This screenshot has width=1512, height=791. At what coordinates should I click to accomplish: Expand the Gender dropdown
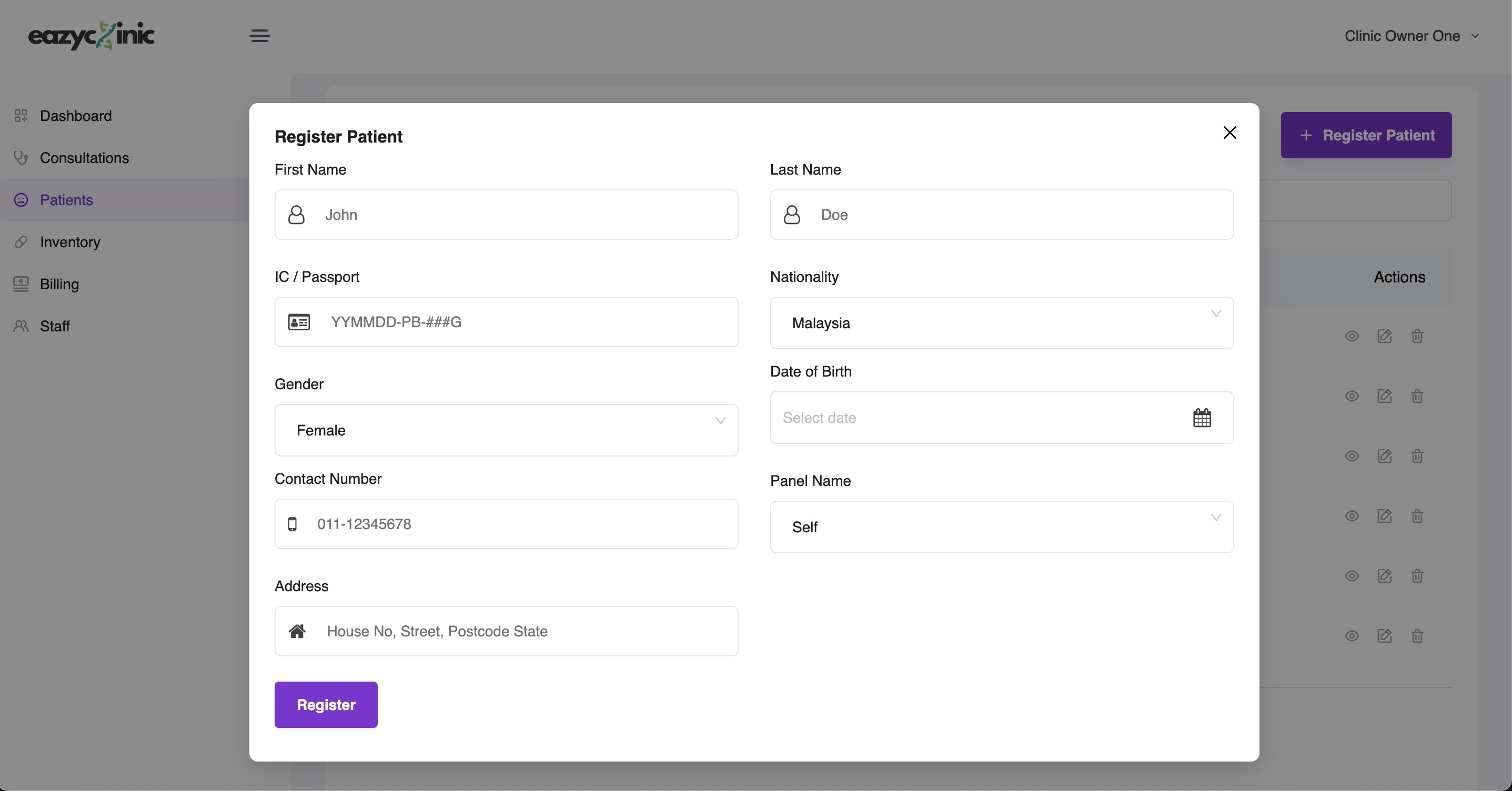click(506, 430)
